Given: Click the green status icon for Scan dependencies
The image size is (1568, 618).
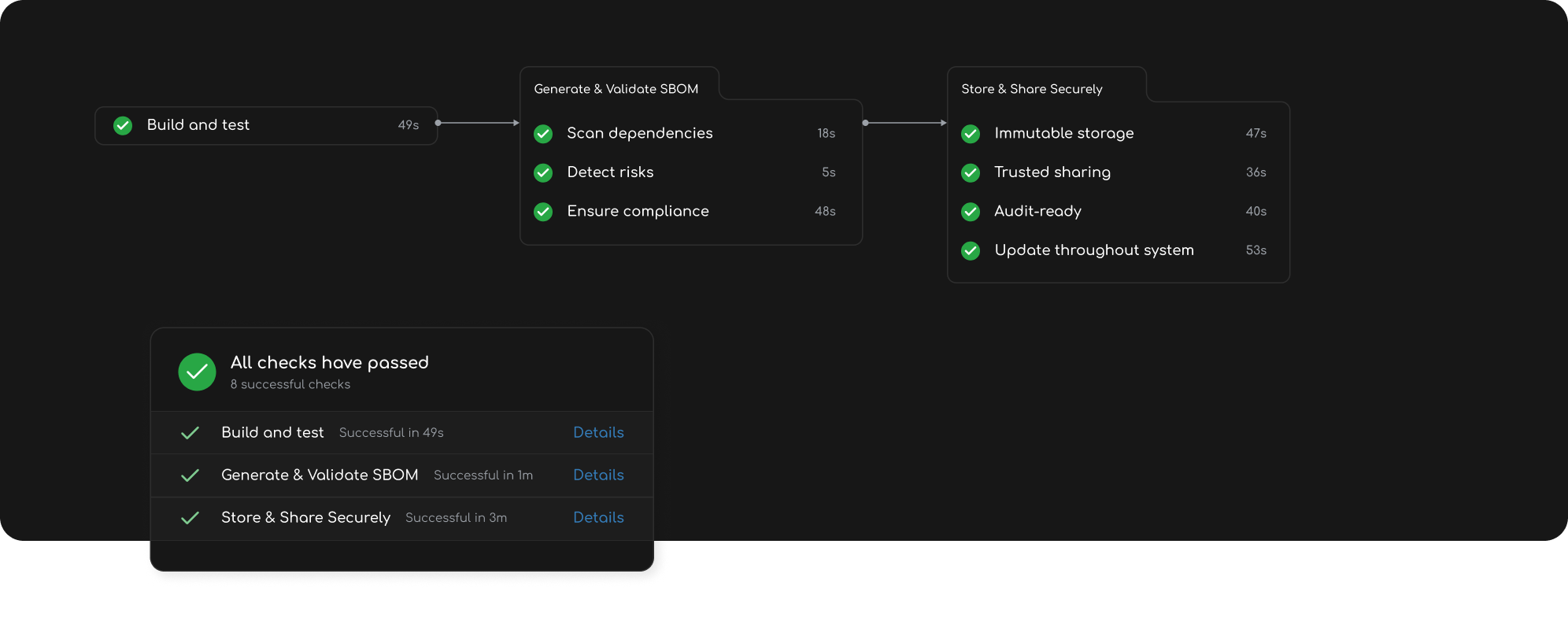Looking at the screenshot, I should (x=543, y=134).
